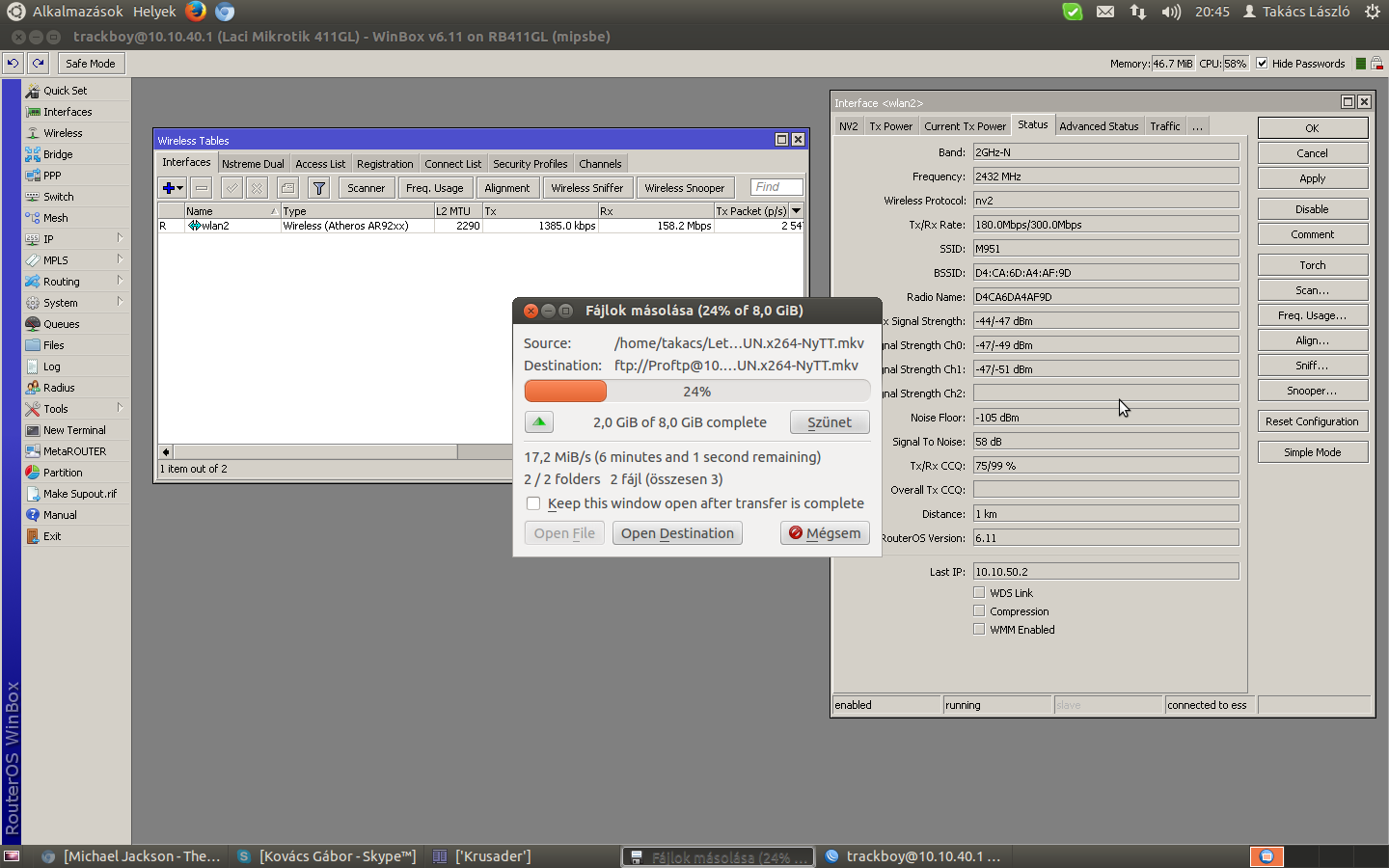Click the Undo icon in WinBox toolbar
The height and width of the screenshot is (868, 1389).
pyautogui.click(x=12, y=63)
